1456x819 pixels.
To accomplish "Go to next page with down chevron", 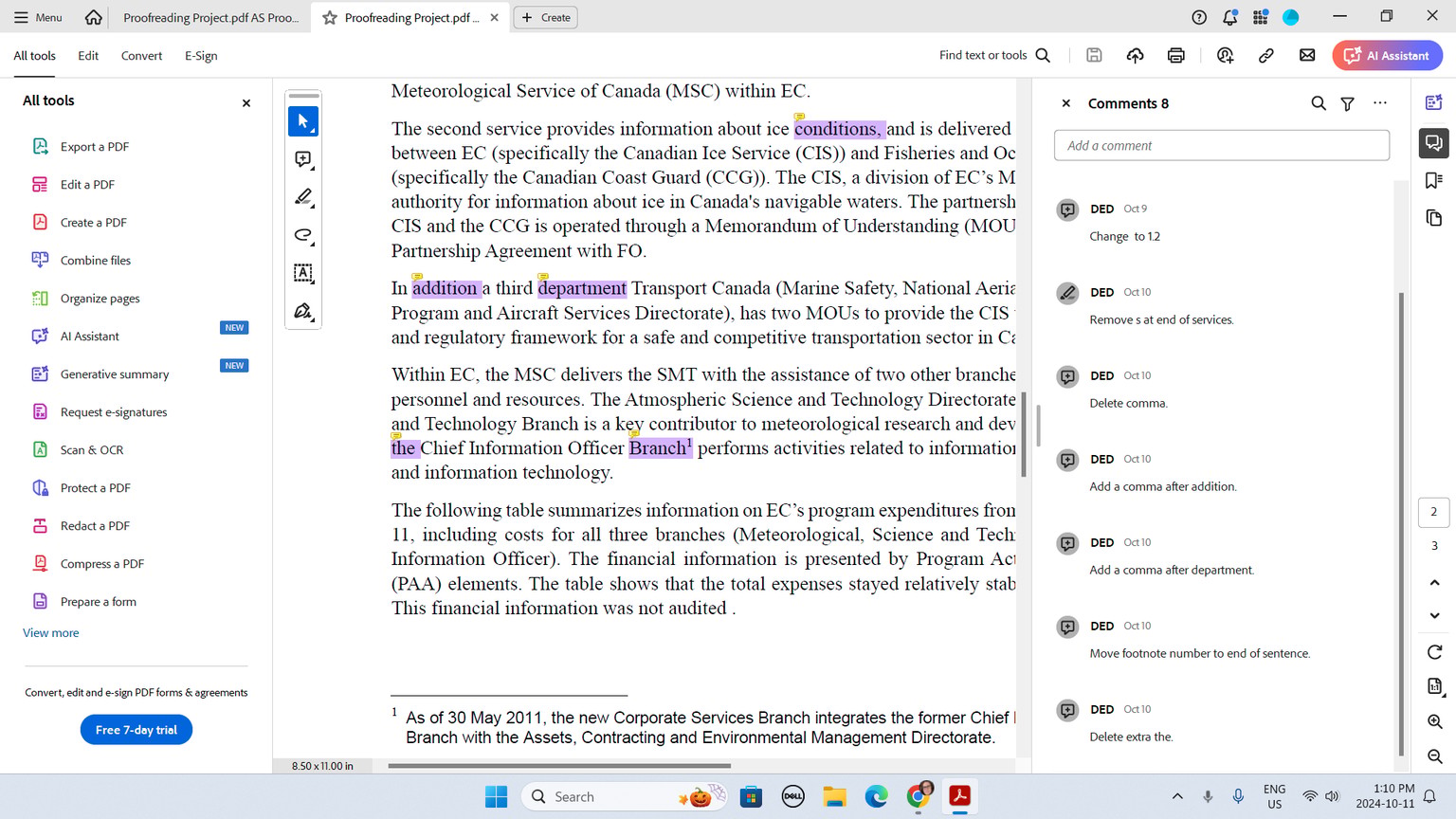I will [x=1434, y=616].
